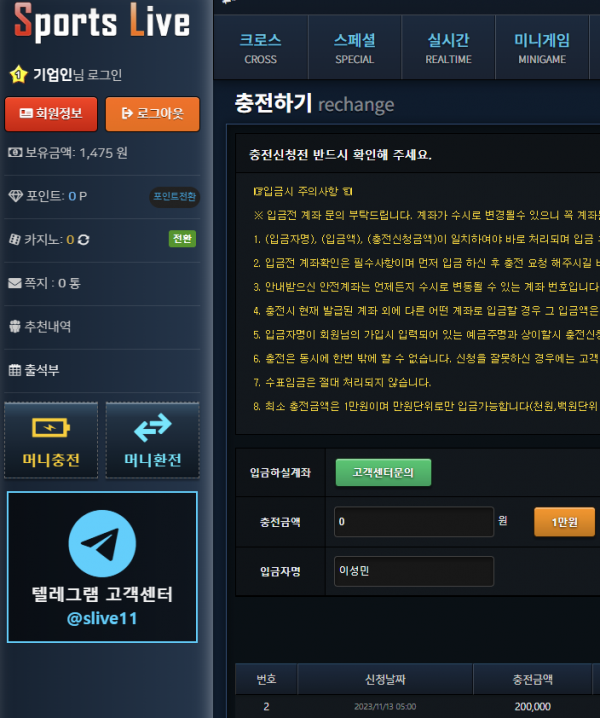Select the 미니게임 MINIGAME tab

tap(542, 48)
